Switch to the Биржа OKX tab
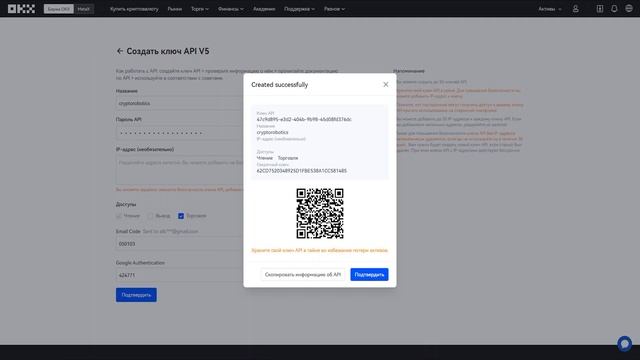This screenshot has height=360, width=640. coord(59,9)
